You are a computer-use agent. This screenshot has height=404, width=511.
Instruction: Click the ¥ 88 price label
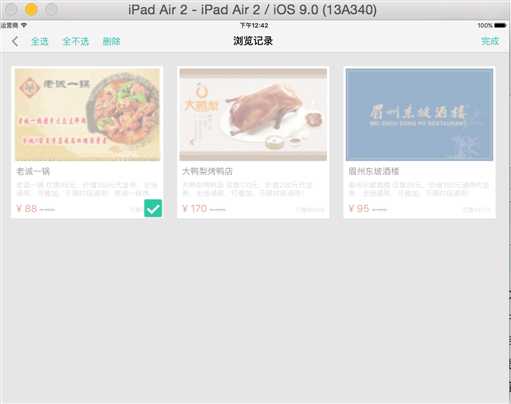27,209
